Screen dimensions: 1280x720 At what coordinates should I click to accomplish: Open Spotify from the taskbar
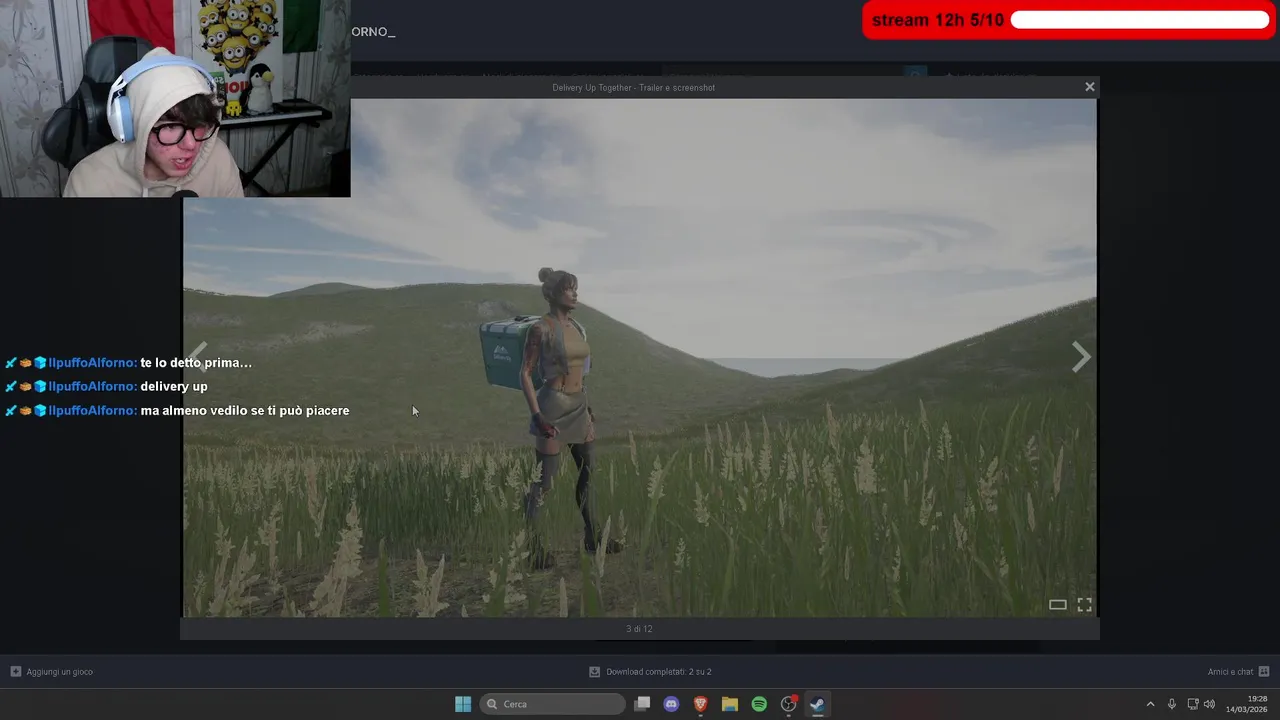[759, 704]
